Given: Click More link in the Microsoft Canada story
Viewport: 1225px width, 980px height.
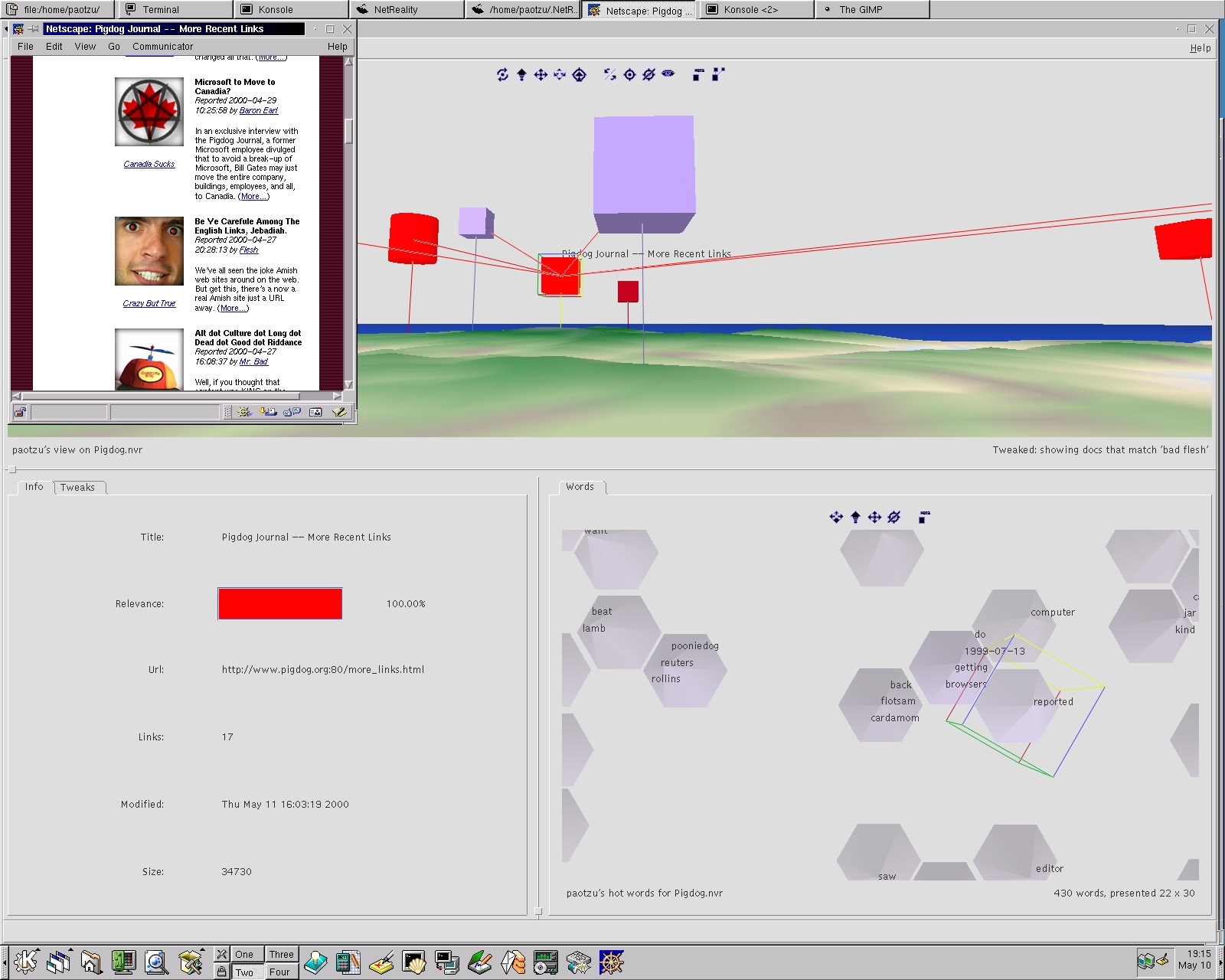Looking at the screenshot, I should click(253, 197).
